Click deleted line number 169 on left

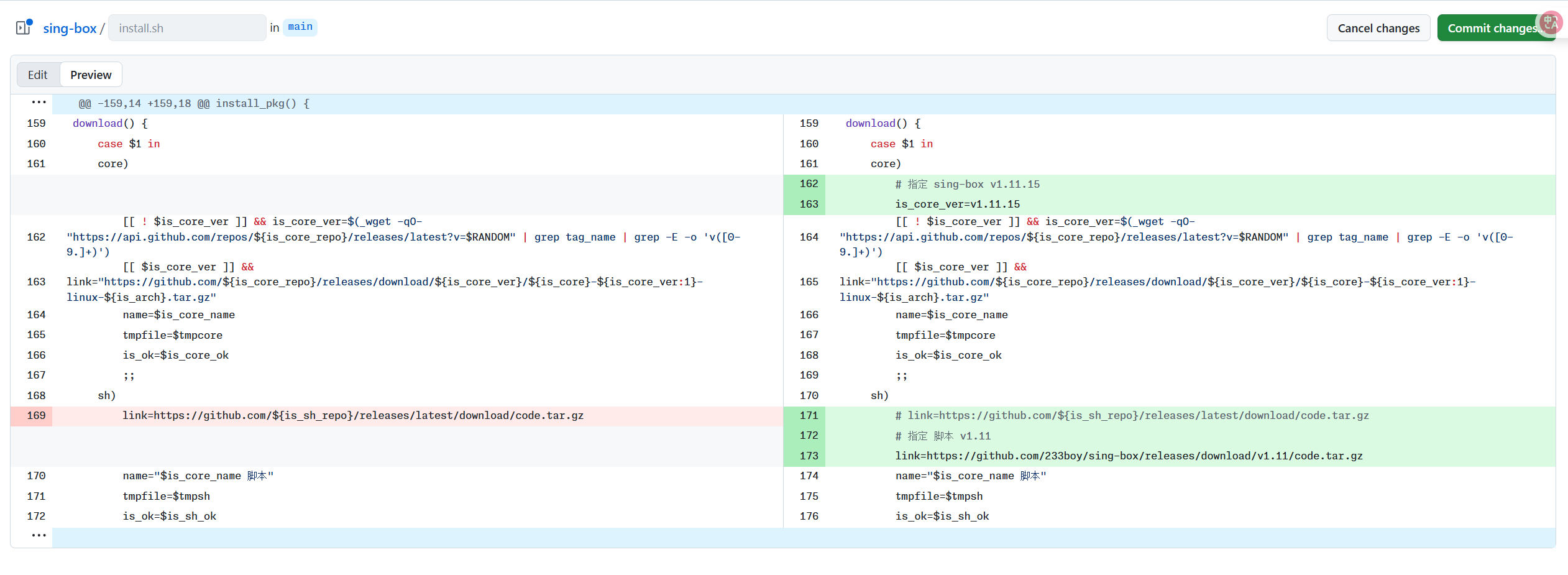point(36,416)
